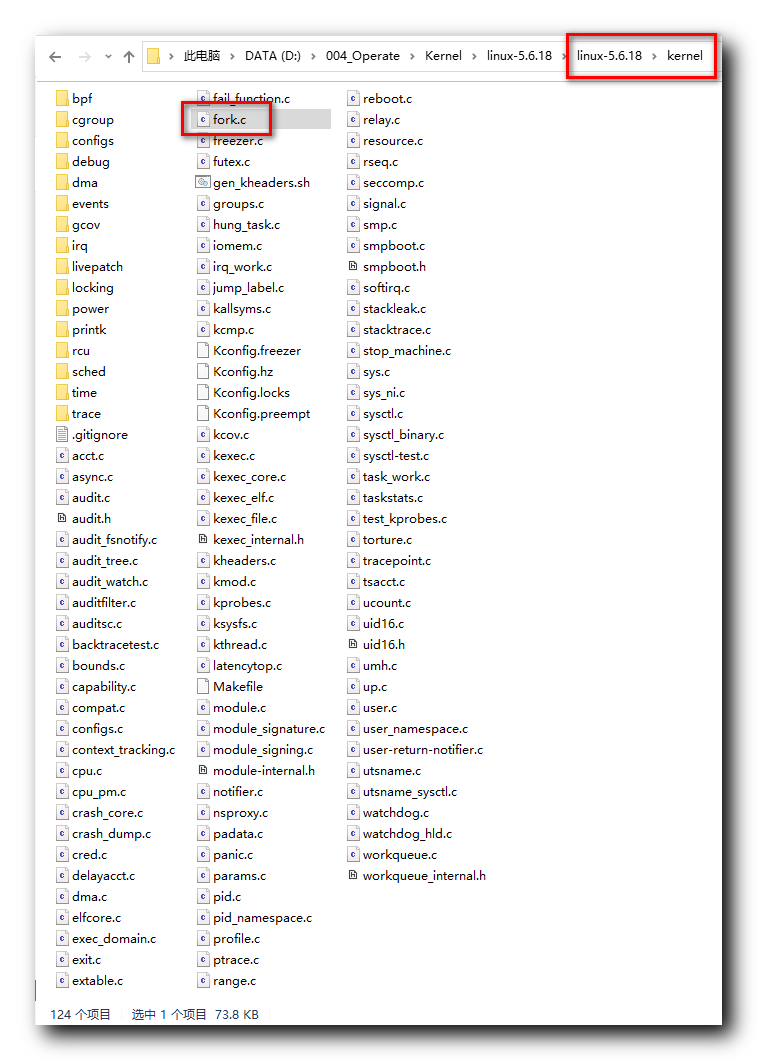Select file name capability.c
This screenshot has width=757, height=1060.
[x=104, y=686]
